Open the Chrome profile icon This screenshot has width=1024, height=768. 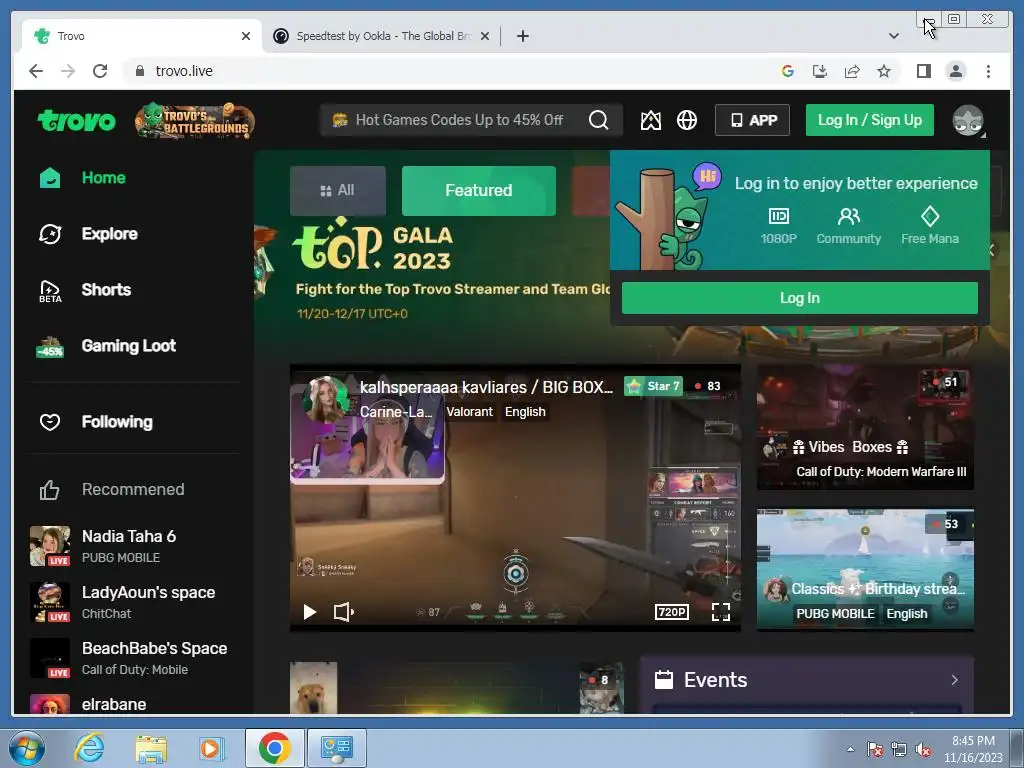click(x=955, y=71)
